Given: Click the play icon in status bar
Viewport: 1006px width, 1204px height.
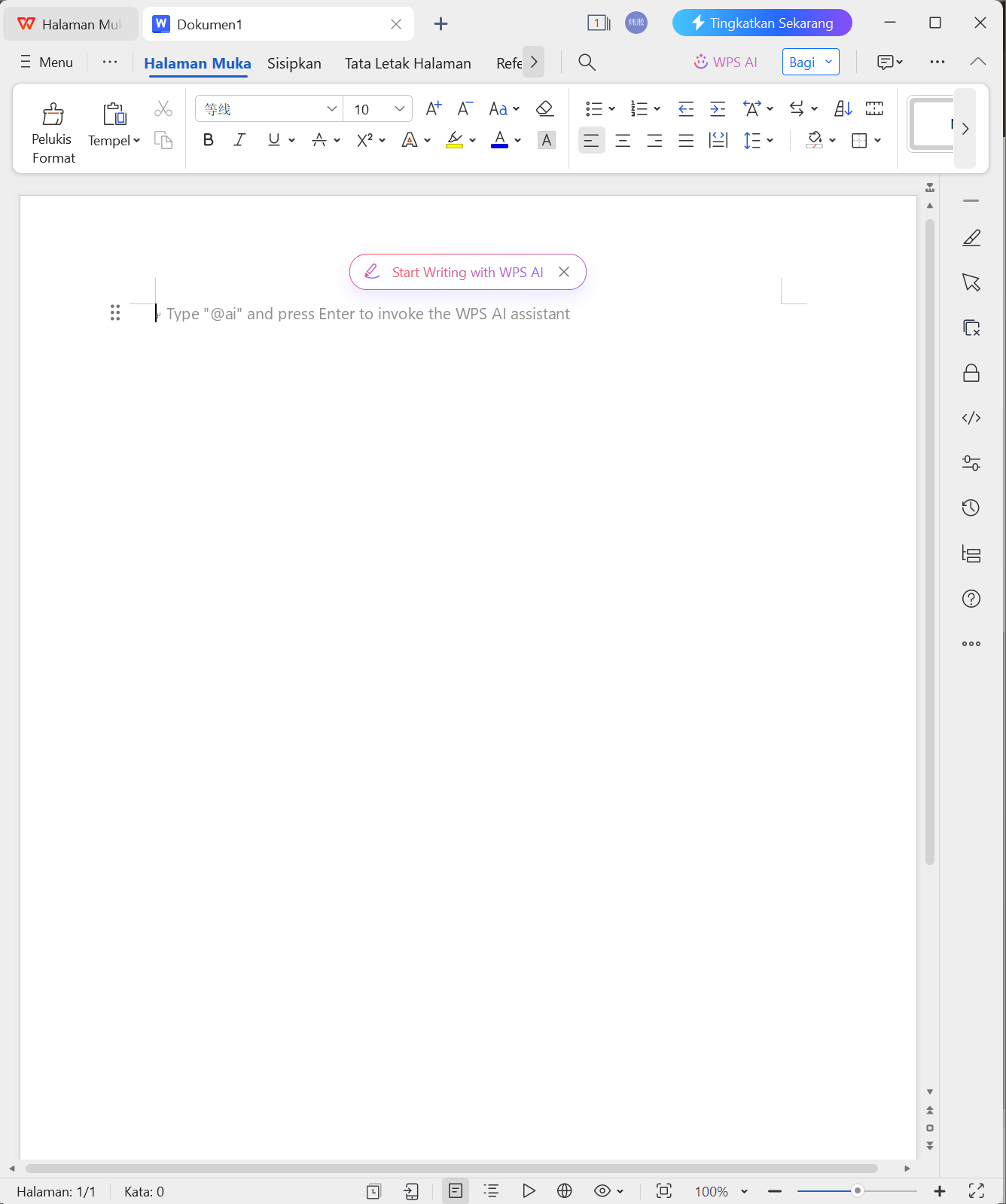Looking at the screenshot, I should click(x=529, y=1190).
